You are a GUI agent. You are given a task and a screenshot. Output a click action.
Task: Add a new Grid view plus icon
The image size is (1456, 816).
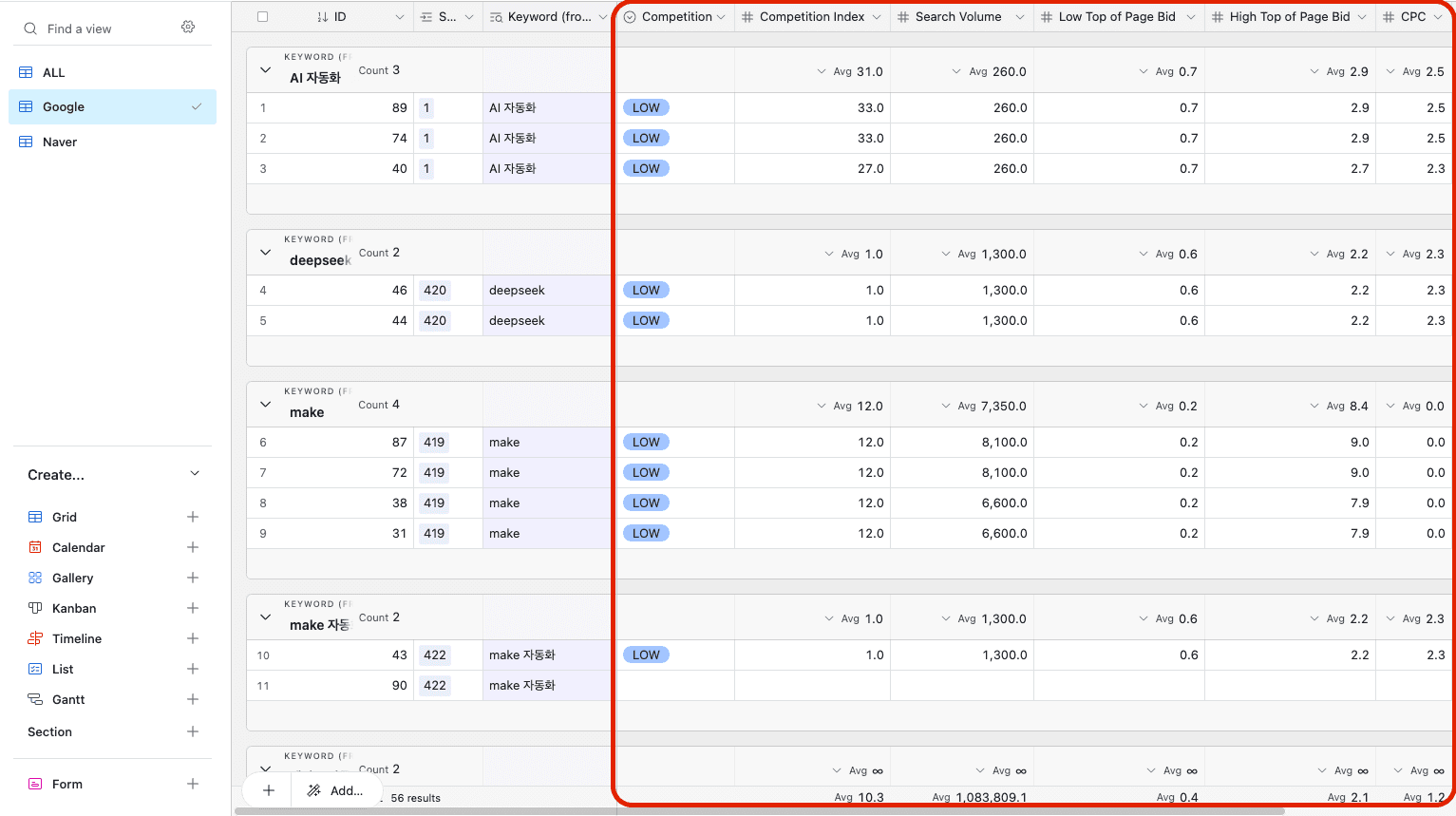coord(193,517)
